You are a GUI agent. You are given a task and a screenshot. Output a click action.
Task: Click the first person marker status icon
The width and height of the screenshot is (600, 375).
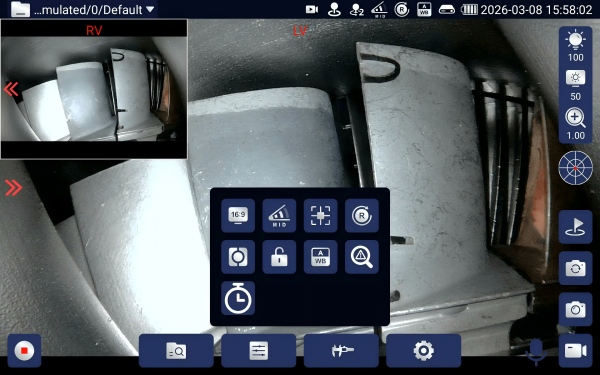click(x=334, y=10)
